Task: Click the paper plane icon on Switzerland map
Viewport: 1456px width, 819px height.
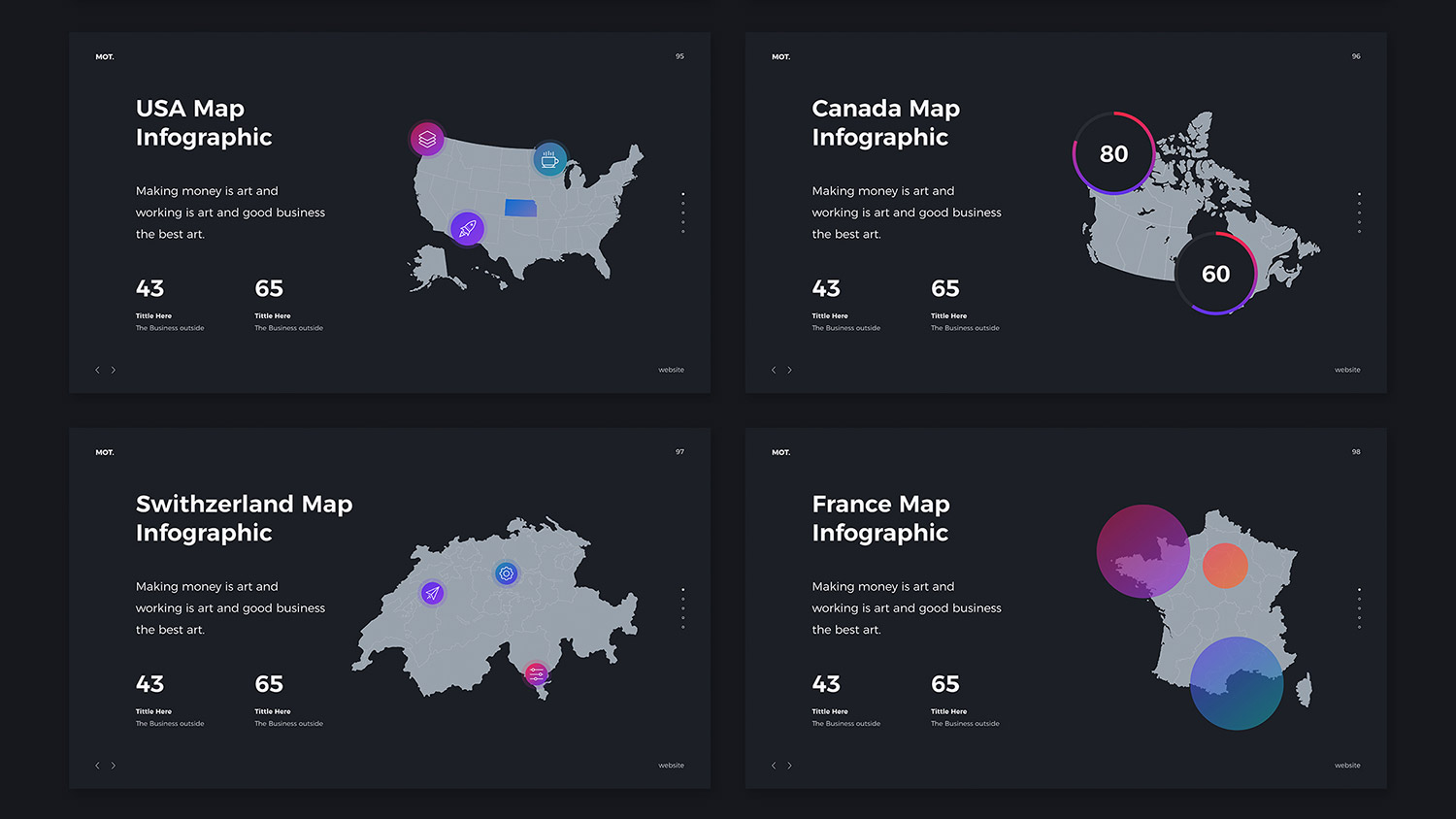Action: tap(433, 593)
